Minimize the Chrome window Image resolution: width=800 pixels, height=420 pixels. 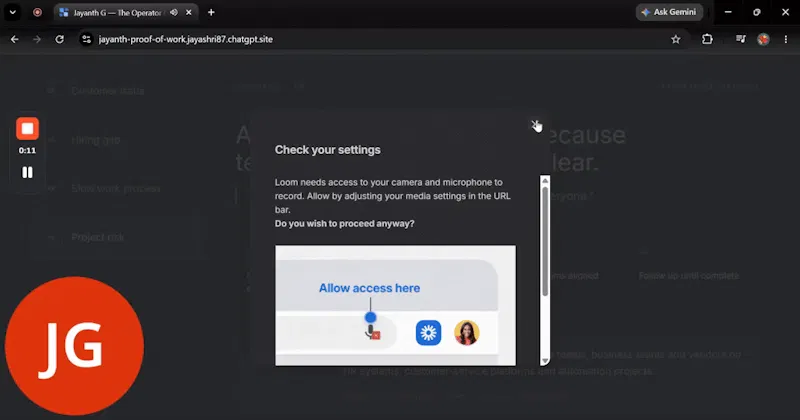(x=728, y=12)
